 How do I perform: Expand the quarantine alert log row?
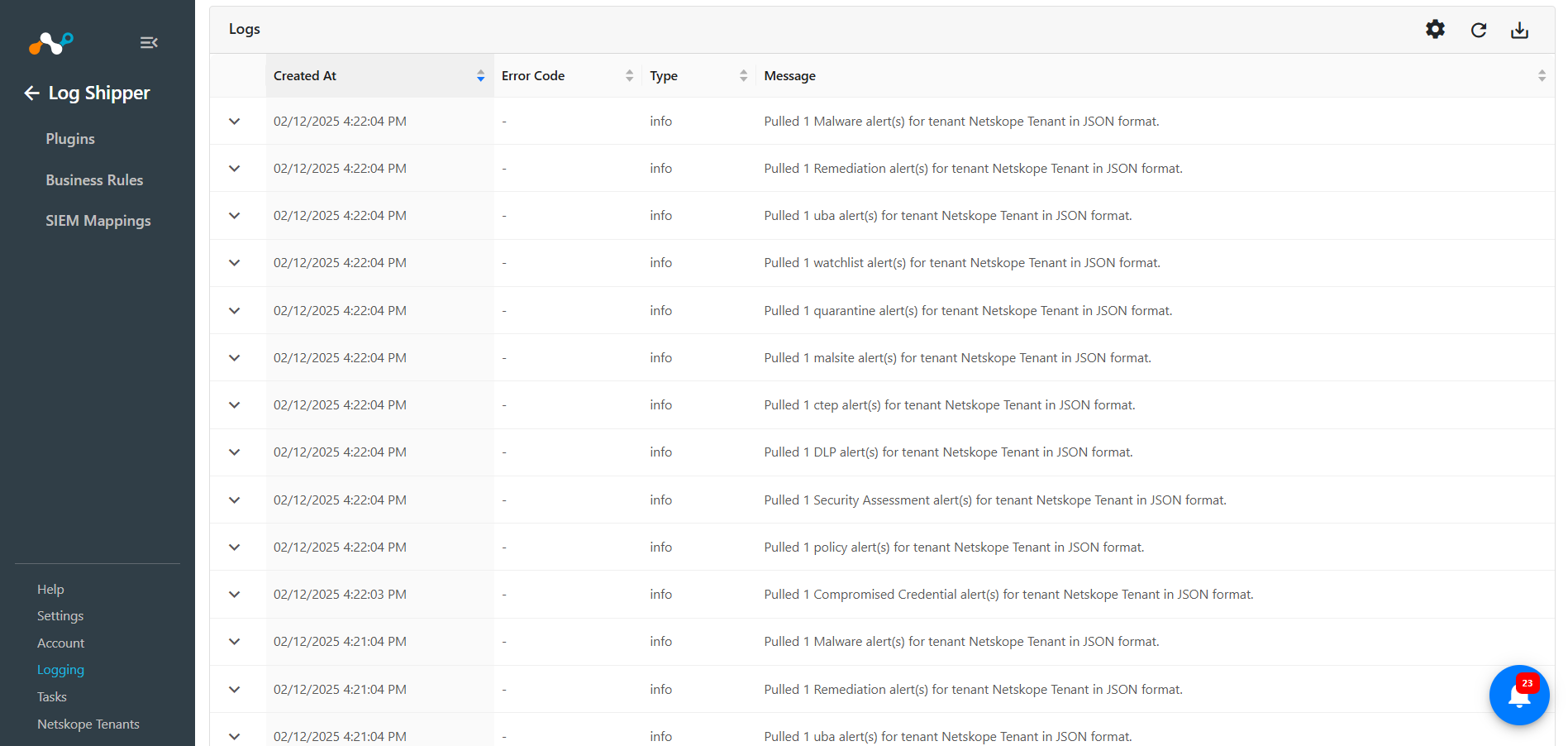coord(235,311)
